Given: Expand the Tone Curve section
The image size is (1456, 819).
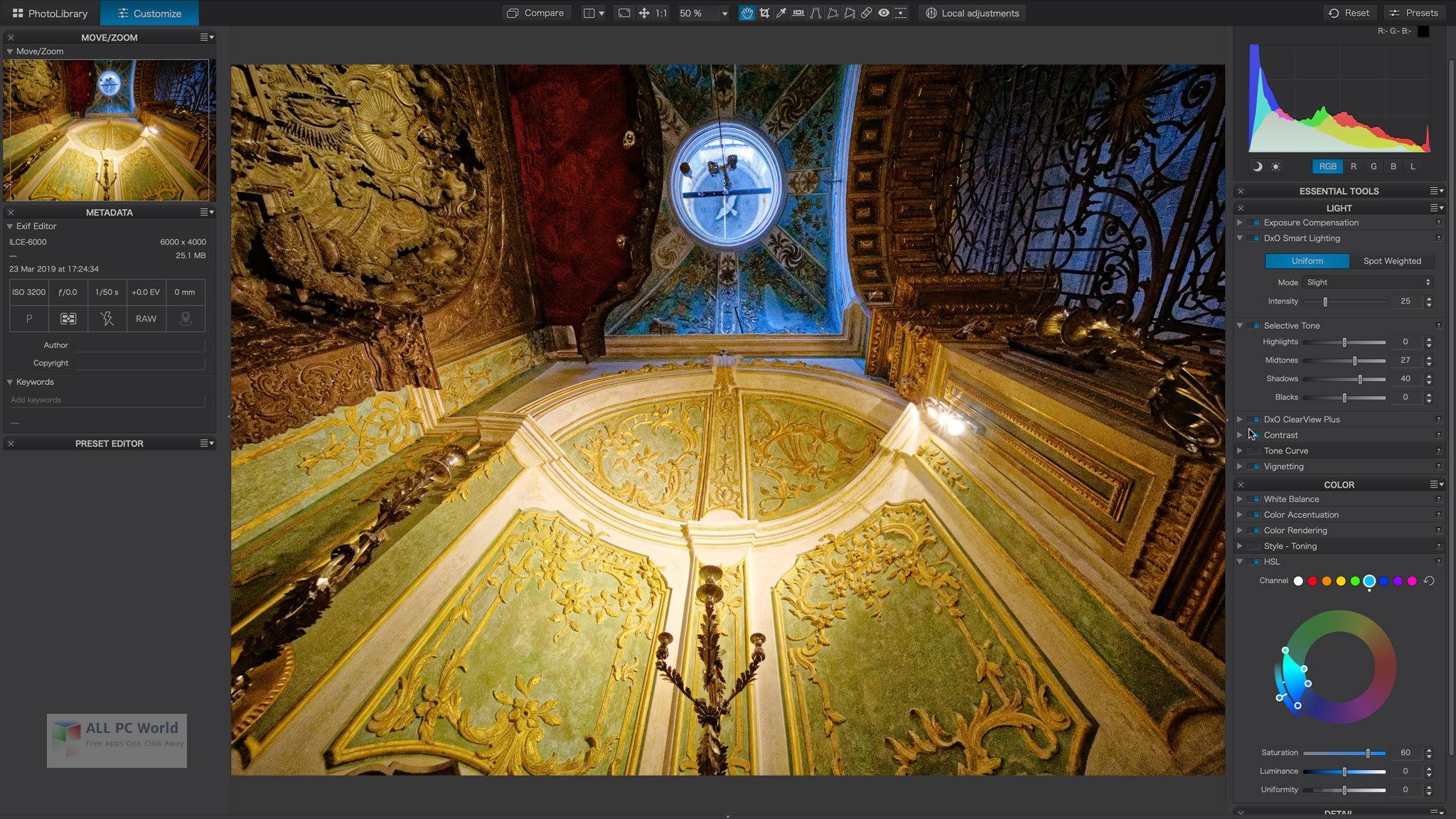Looking at the screenshot, I should pyautogui.click(x=1240, y=451).
